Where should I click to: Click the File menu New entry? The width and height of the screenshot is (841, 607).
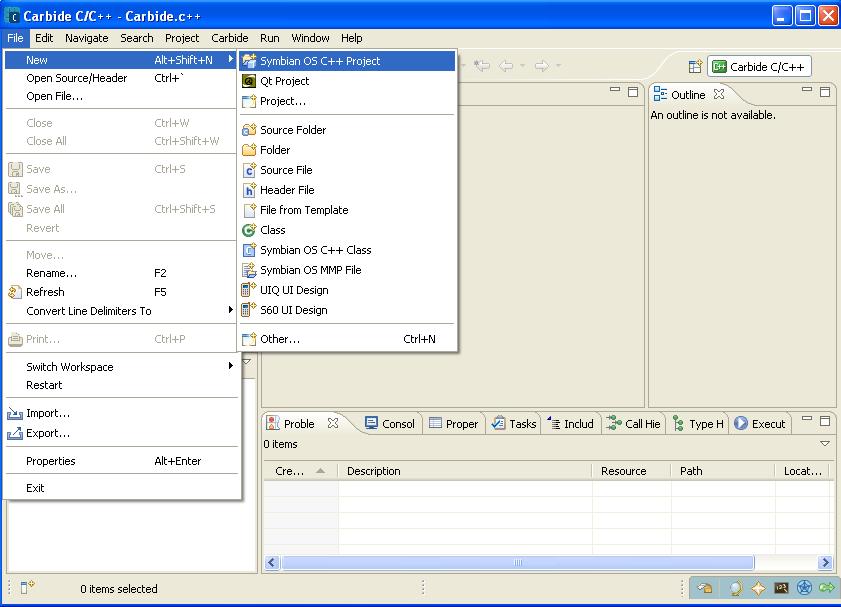click(121, 60)
